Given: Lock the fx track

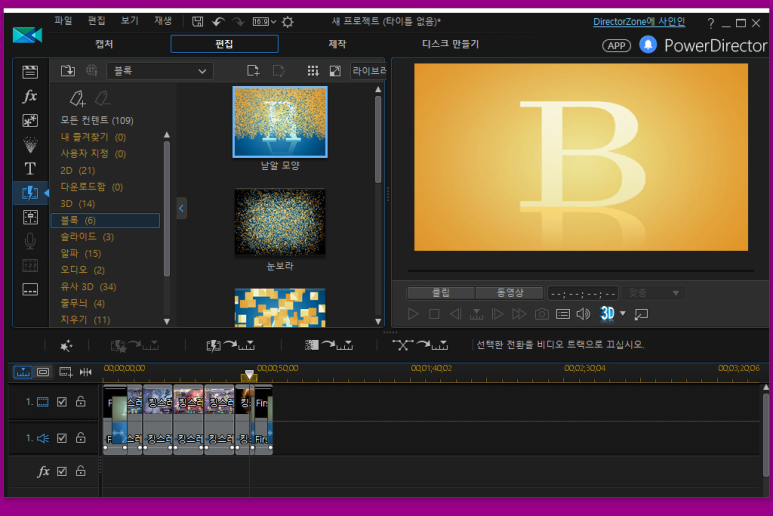Looking at the screenshot, I should coord(81,471).
